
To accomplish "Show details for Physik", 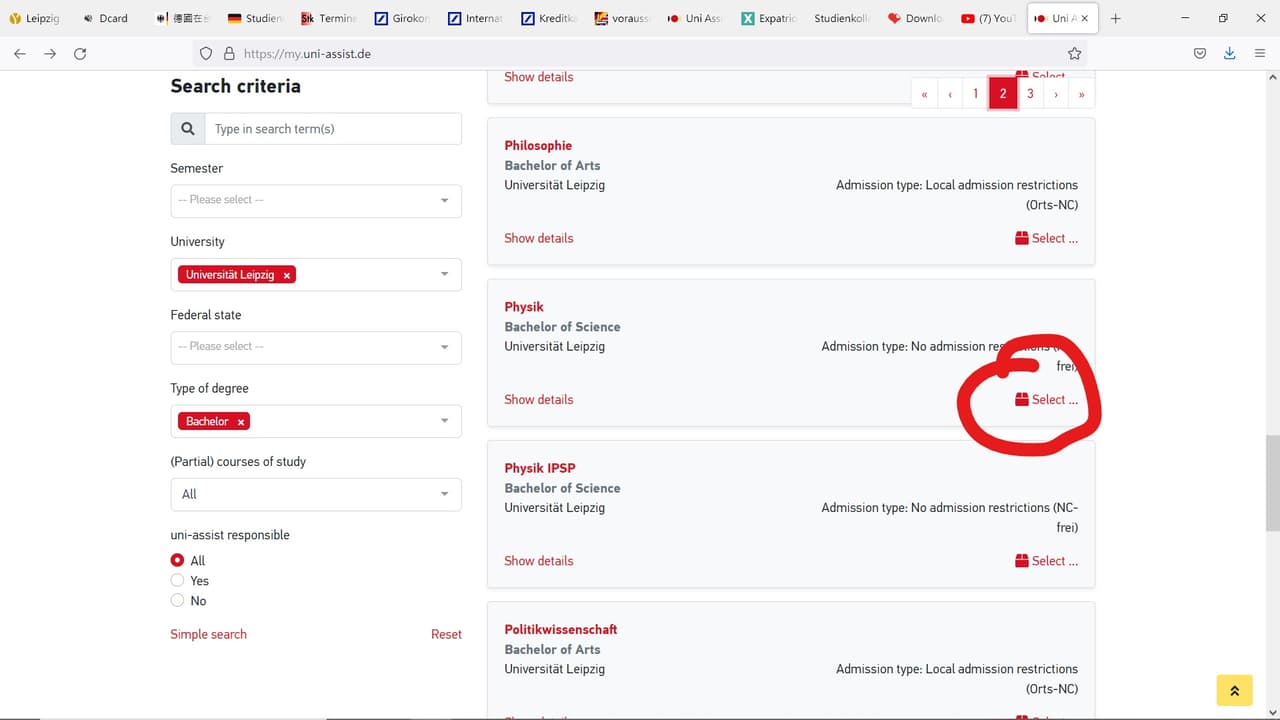I will 539,399.
